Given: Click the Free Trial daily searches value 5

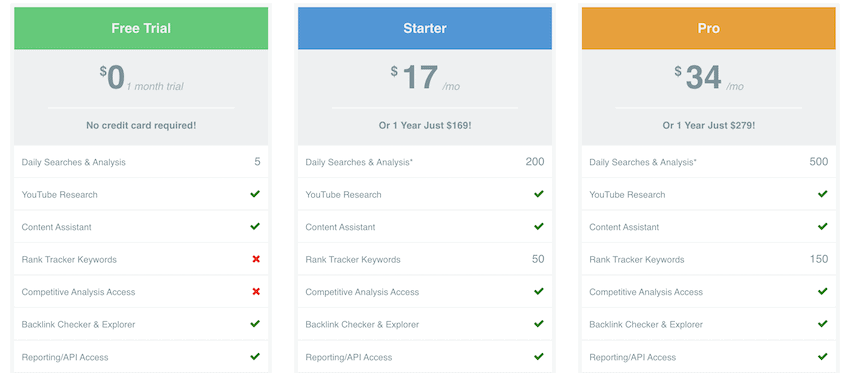Looking at the screenshot, I should tap(257, 162).
